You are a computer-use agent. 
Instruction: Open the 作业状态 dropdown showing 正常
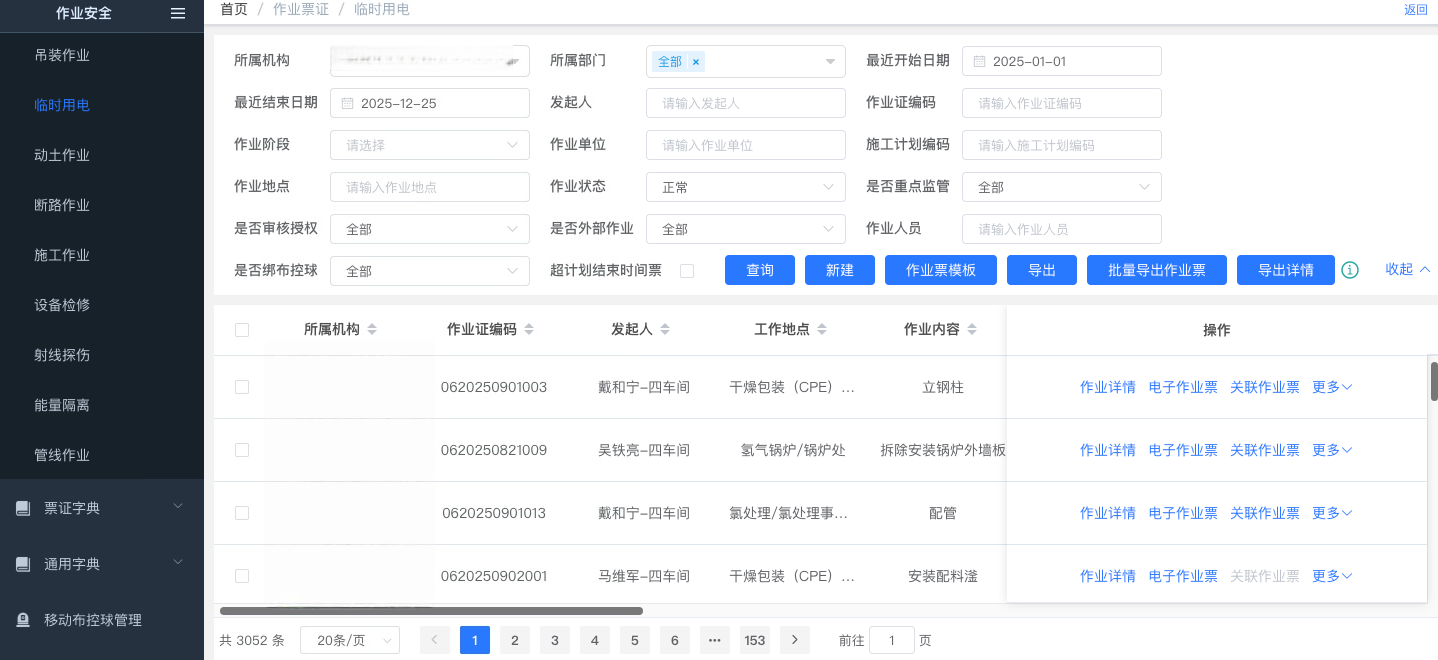coord(745,187)
